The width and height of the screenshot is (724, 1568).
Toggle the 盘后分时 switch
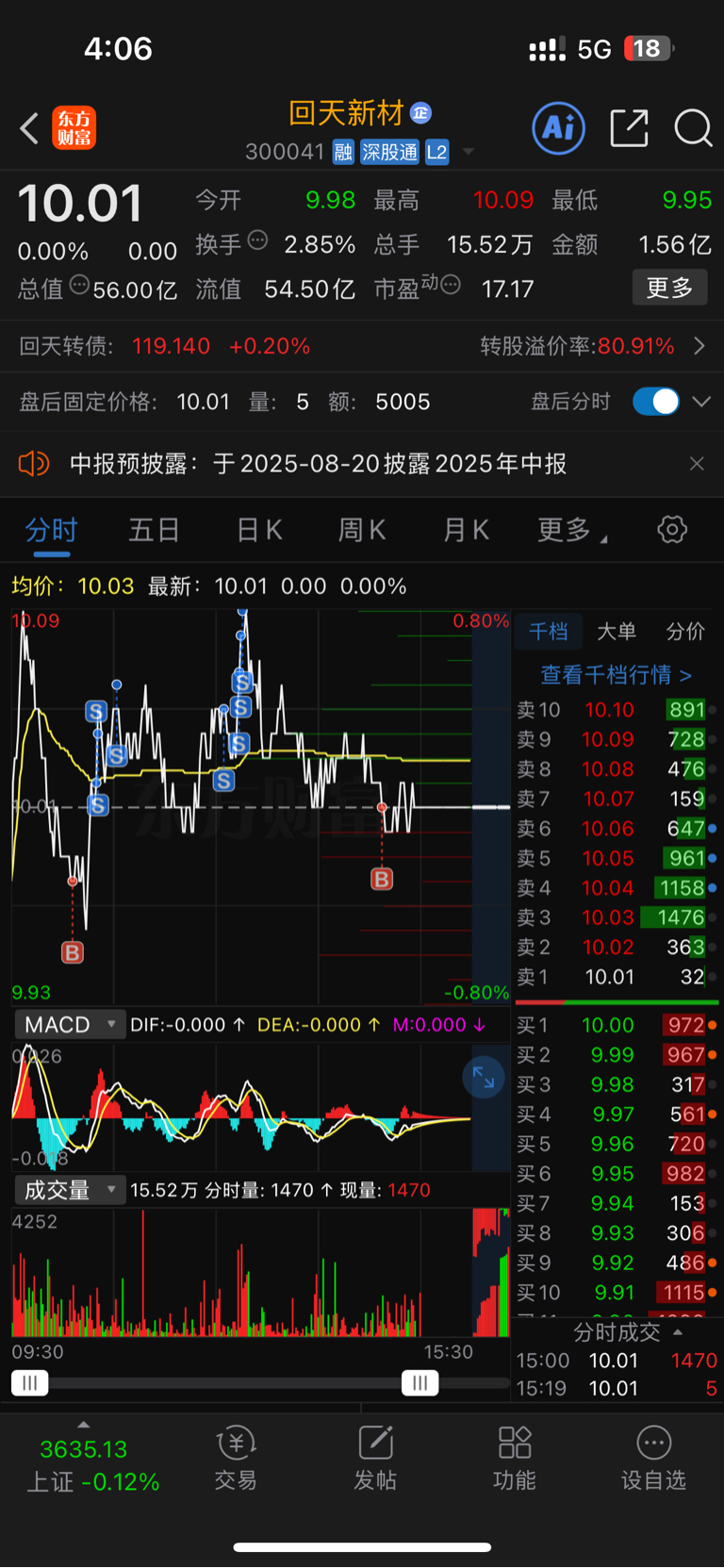[656, 402]
